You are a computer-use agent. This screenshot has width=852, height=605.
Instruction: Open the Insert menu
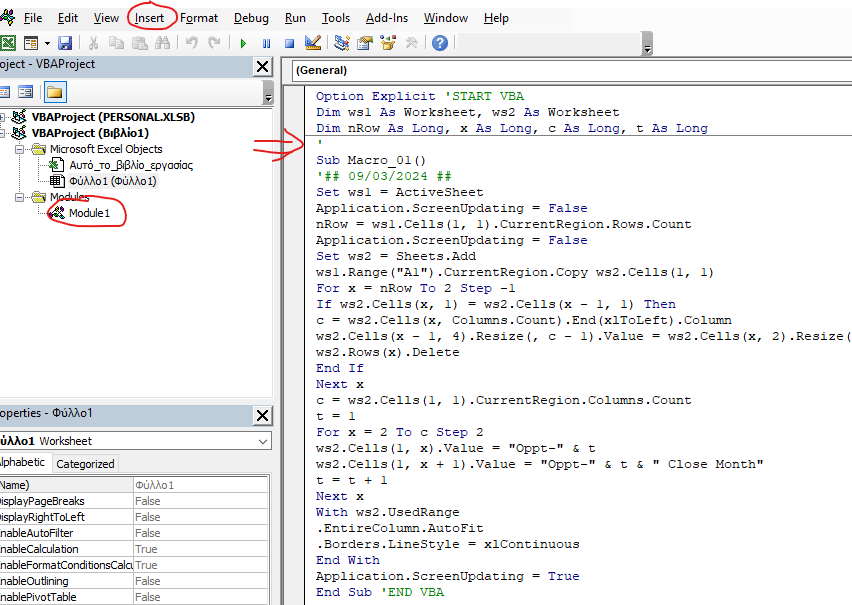[149, 18]
